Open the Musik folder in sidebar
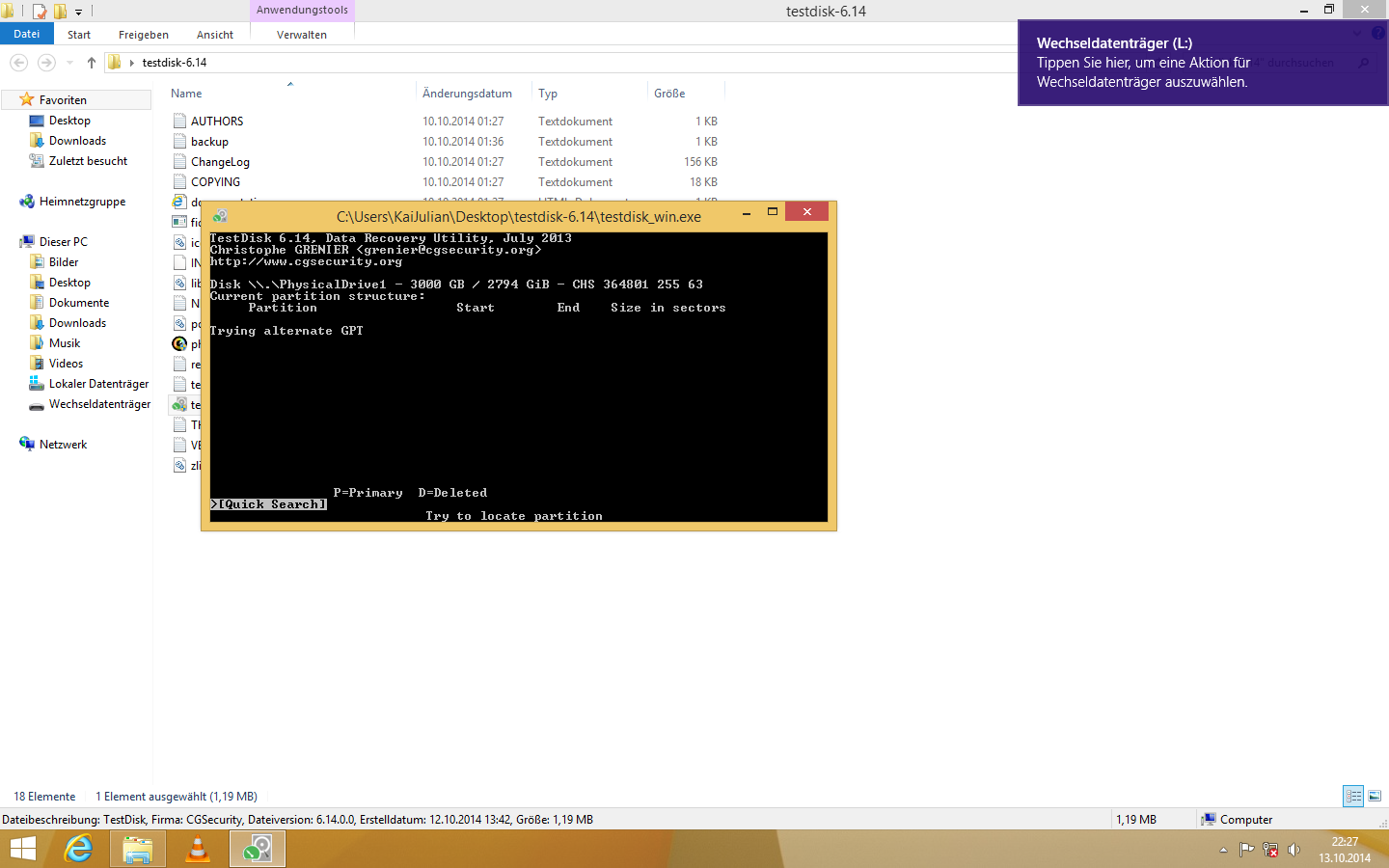The image size is (1389, 868). (65, 343)
